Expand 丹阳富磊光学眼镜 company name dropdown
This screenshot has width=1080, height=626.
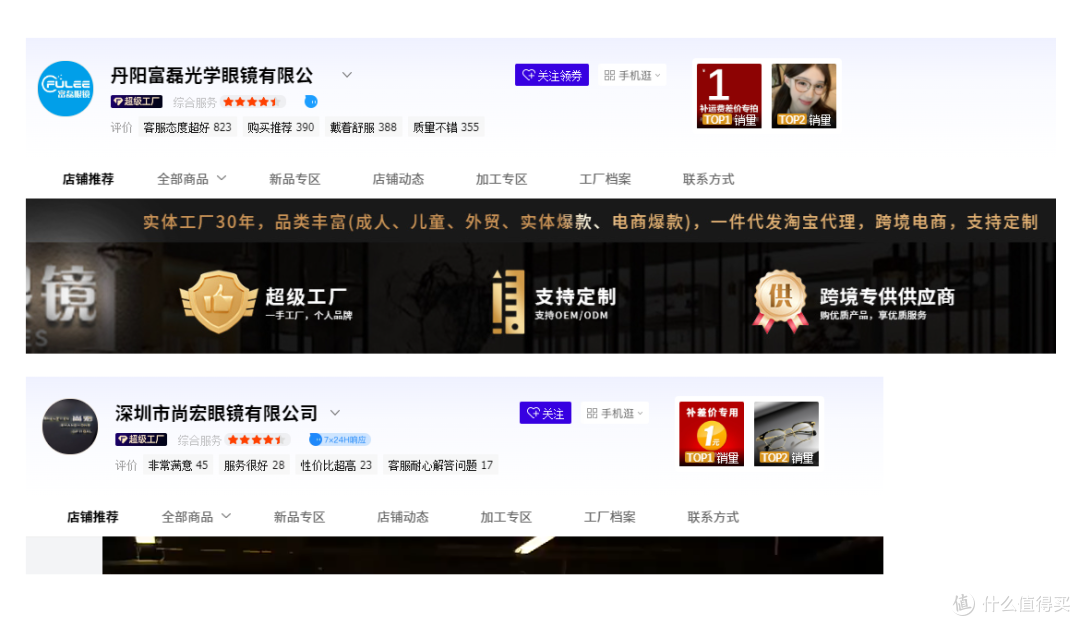click(347, 74)
